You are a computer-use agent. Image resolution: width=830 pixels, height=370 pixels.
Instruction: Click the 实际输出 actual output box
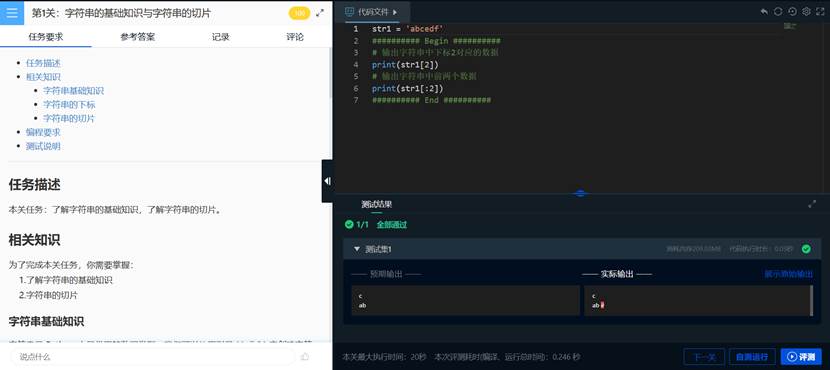[x=699, y=300]
